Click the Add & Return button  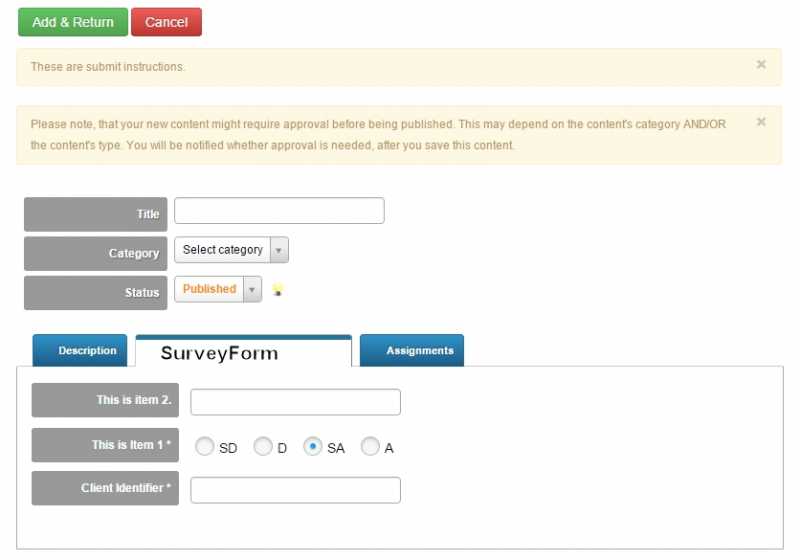pyautogui.click(x=73, y=22)
